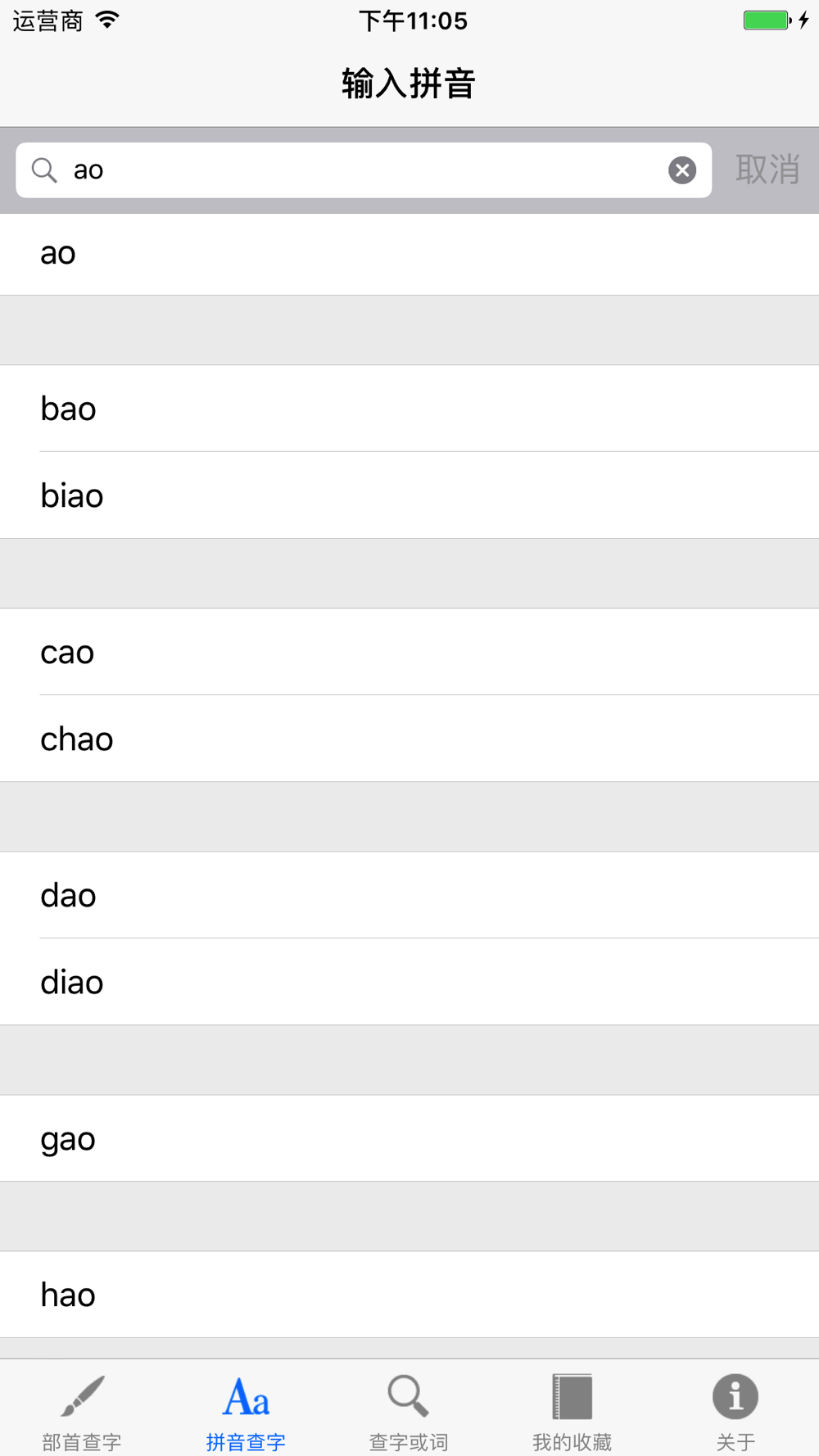Cancel the search with 取消
This screenshot has width=819, height=1456.
(x=767, y=170)
